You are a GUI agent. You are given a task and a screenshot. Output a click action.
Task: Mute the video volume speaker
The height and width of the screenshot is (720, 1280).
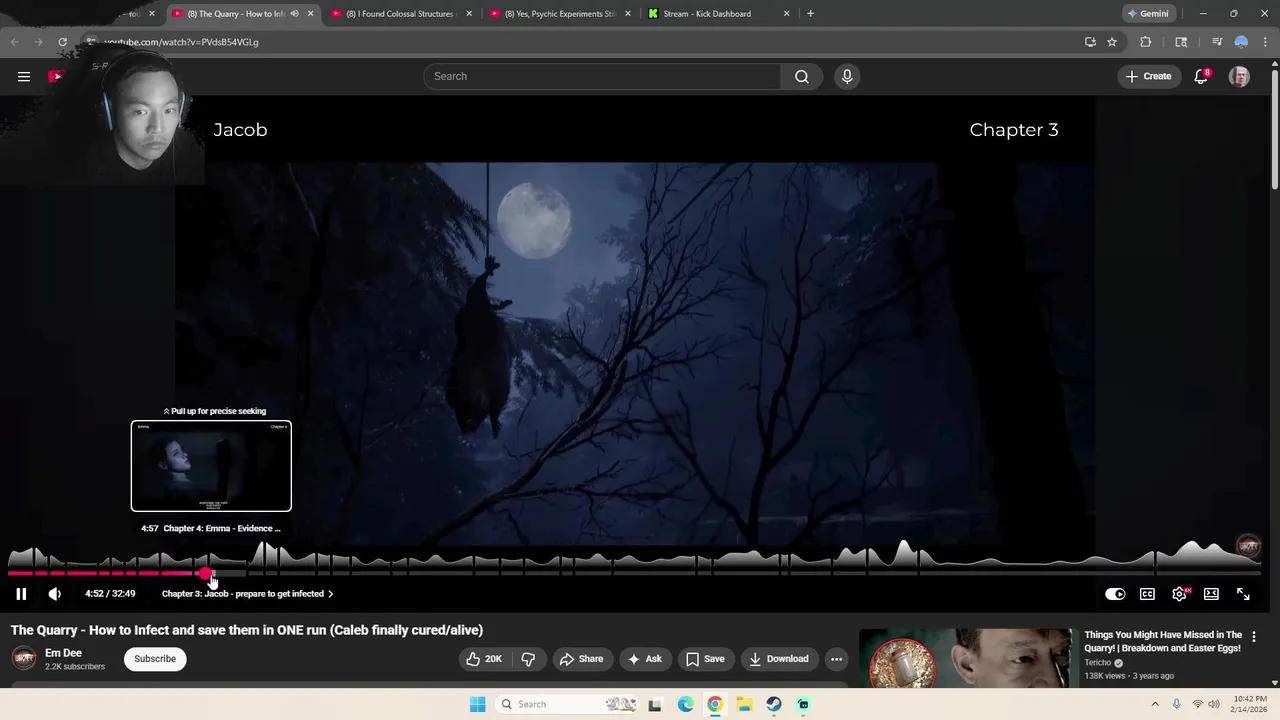pyautogui.click(x=55, y=594)
